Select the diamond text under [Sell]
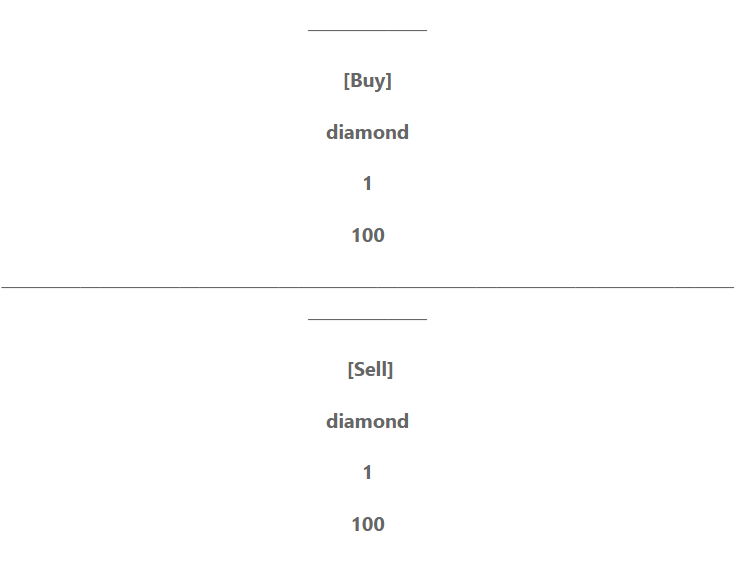735x576 pixels. pos(368,421)
